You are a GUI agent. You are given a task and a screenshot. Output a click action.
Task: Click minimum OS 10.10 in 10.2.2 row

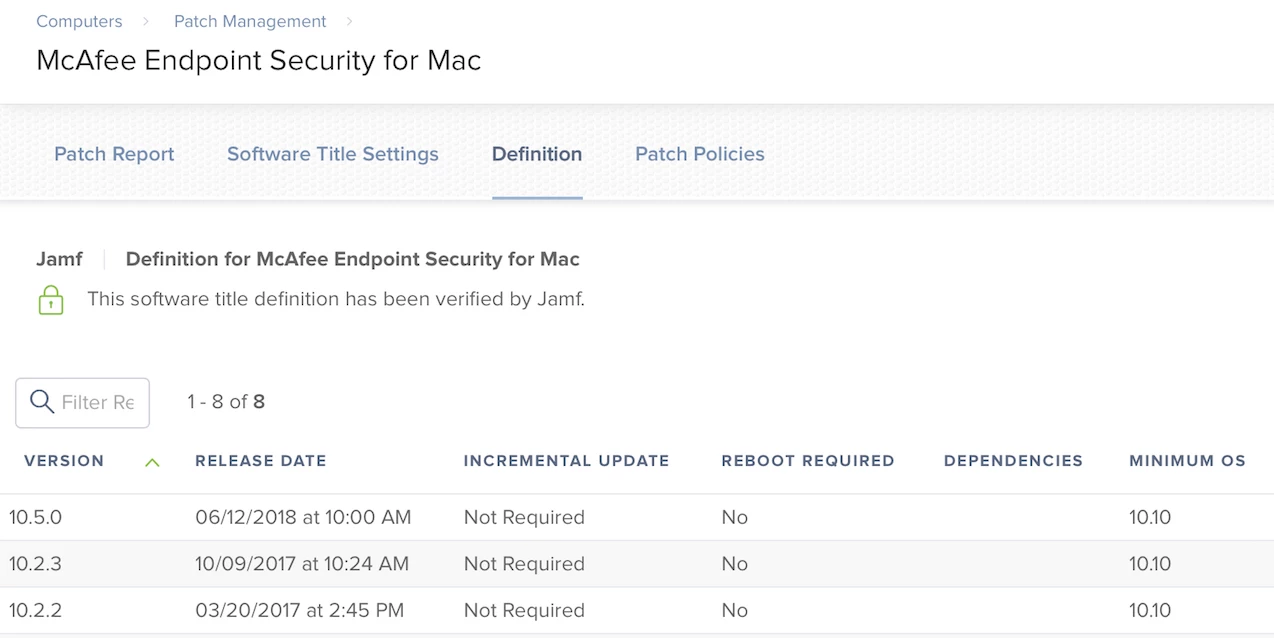(x=1150, y=610)
